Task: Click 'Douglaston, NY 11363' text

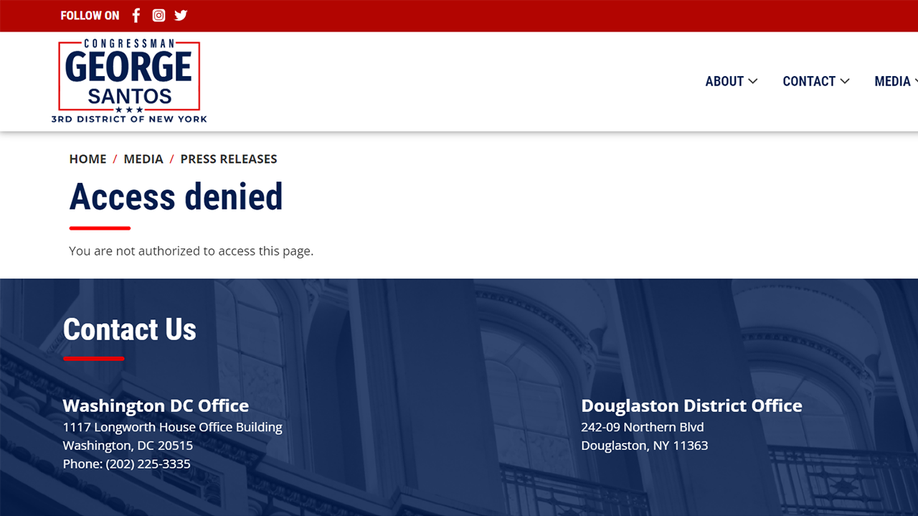Action: [645, 446]
